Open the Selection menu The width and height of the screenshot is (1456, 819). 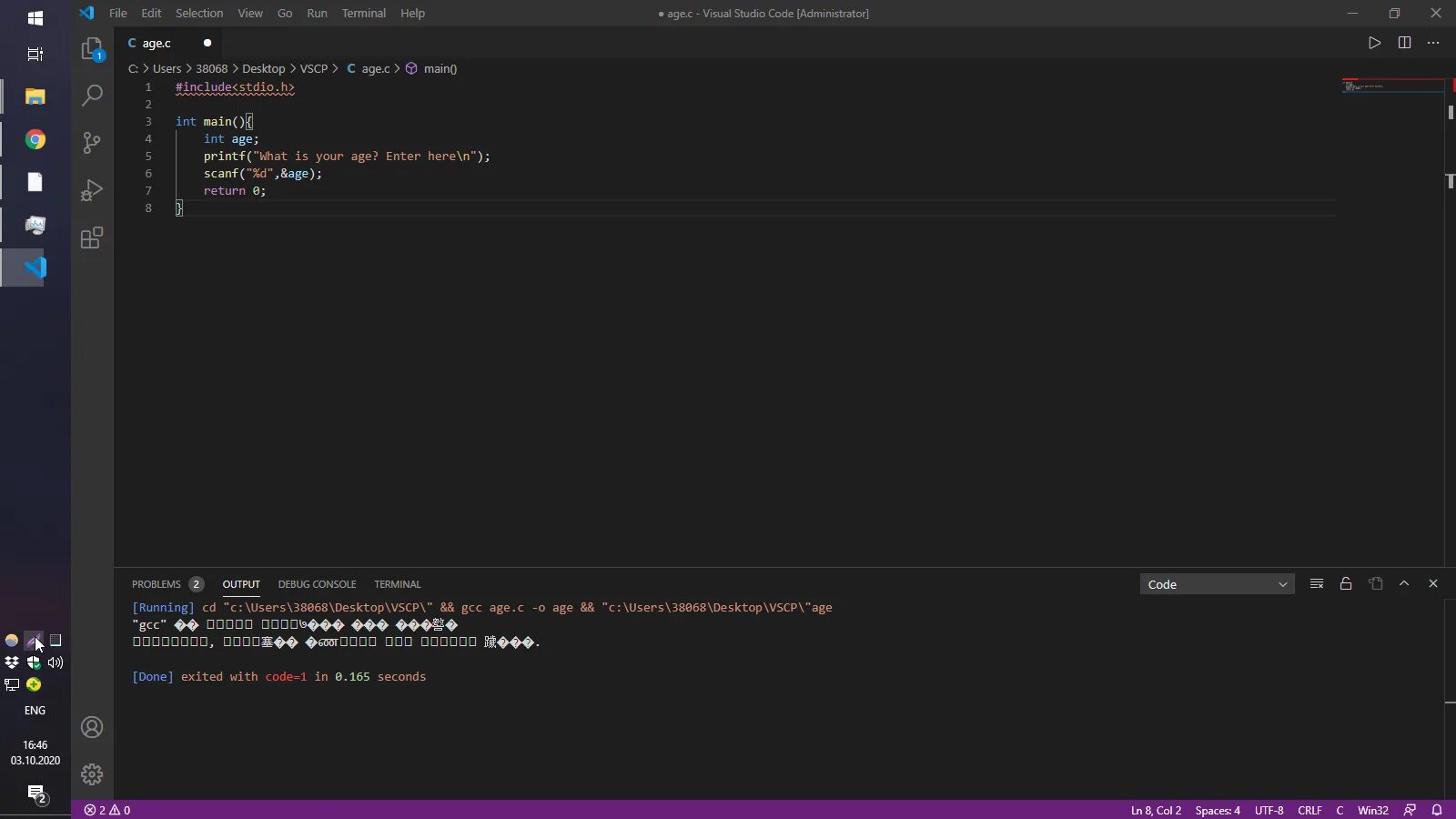(199, 14)
